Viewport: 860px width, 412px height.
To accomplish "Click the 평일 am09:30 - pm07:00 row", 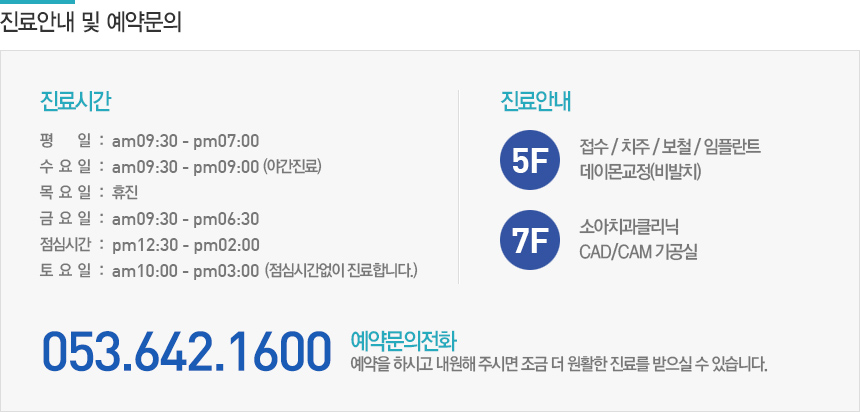I will coord(149,141).
